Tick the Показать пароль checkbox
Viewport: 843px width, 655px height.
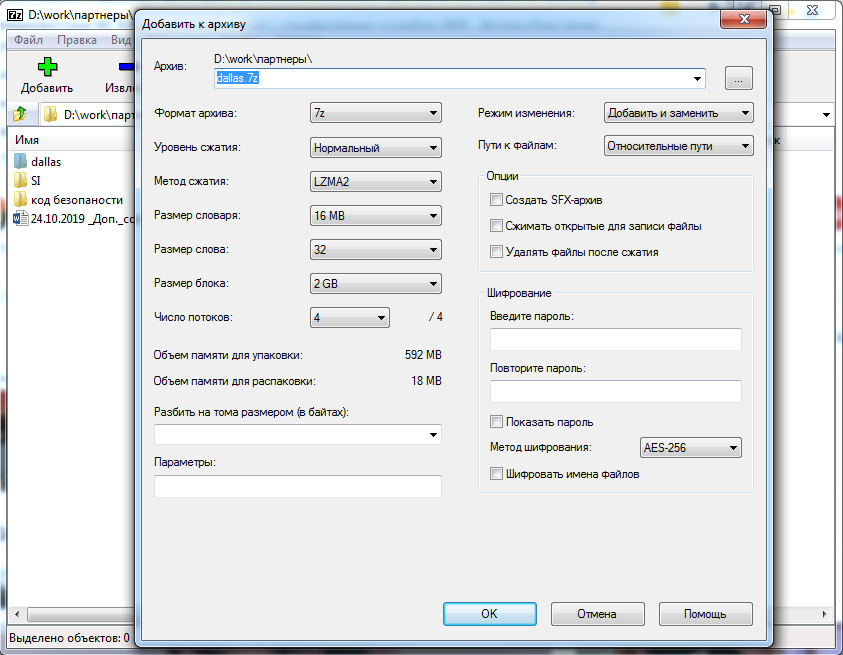[x=496, y=422]
